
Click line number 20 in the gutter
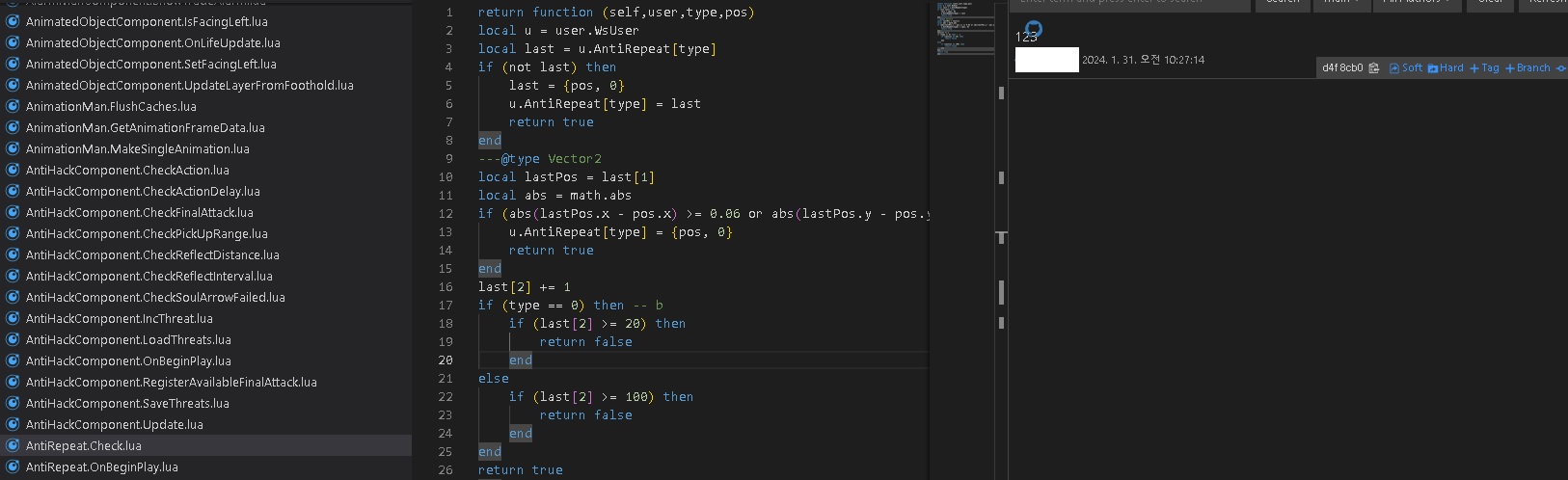click(446, 360)
